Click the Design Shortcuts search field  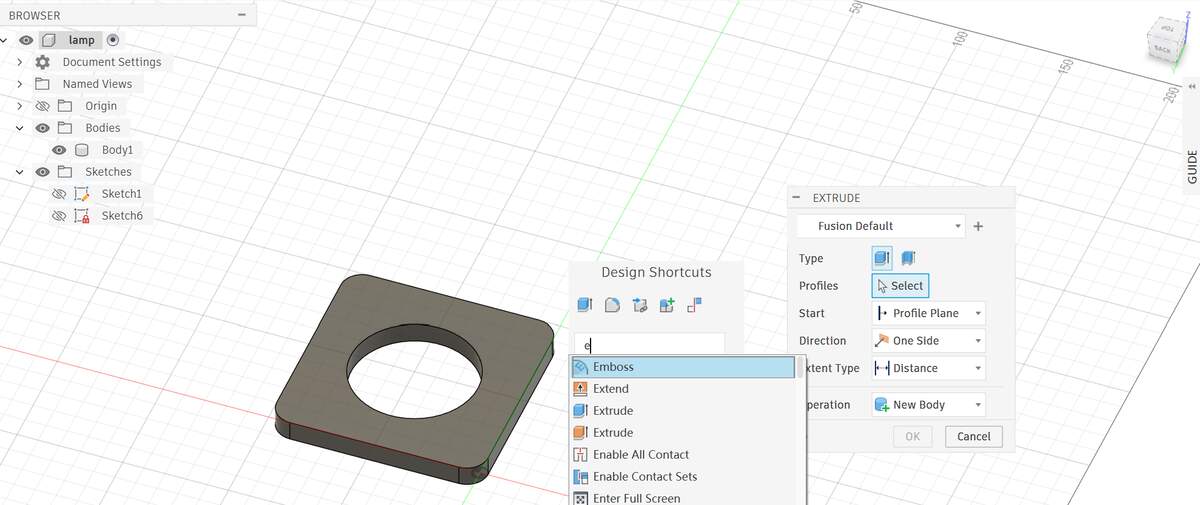coord(650,345)
